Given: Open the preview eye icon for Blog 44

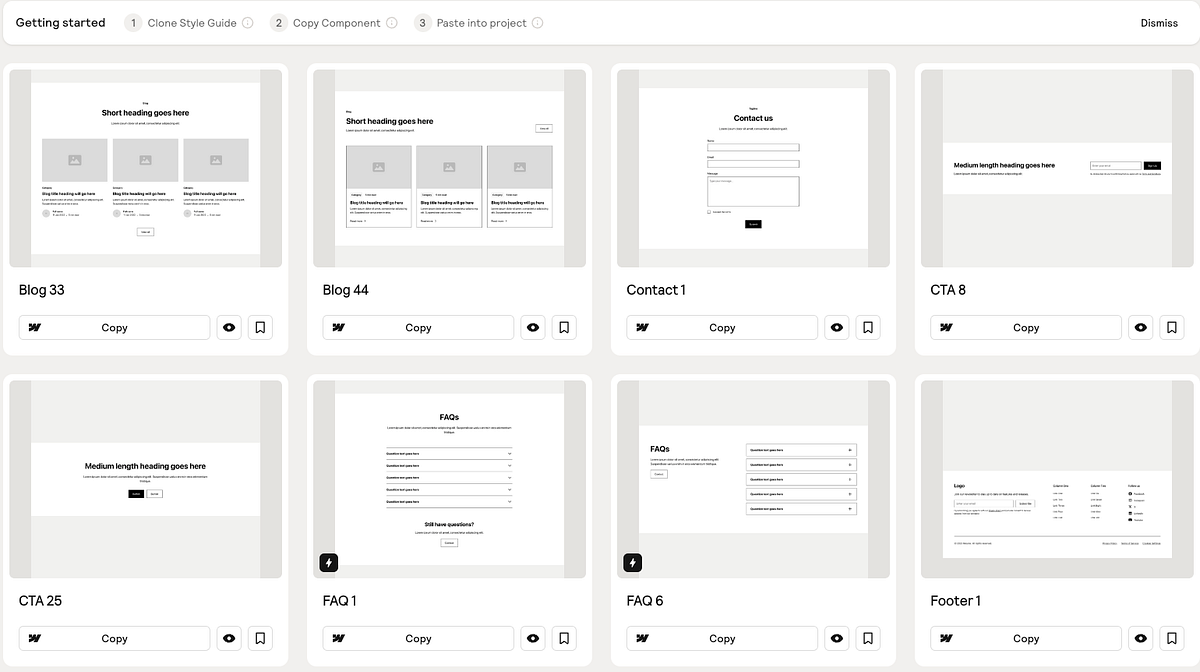Looking at the screenshot, I should click(533, 327).
